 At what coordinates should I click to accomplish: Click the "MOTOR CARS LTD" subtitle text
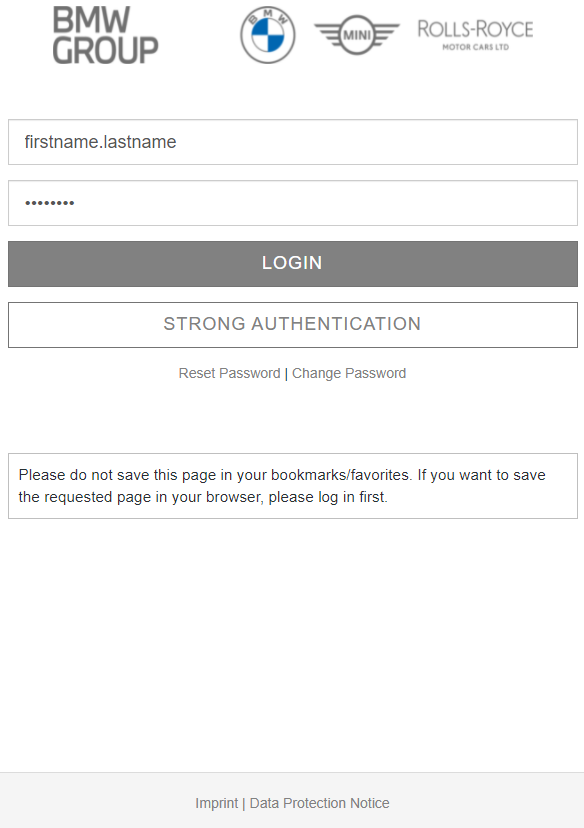pyautogui.click(x=475, y=47)
